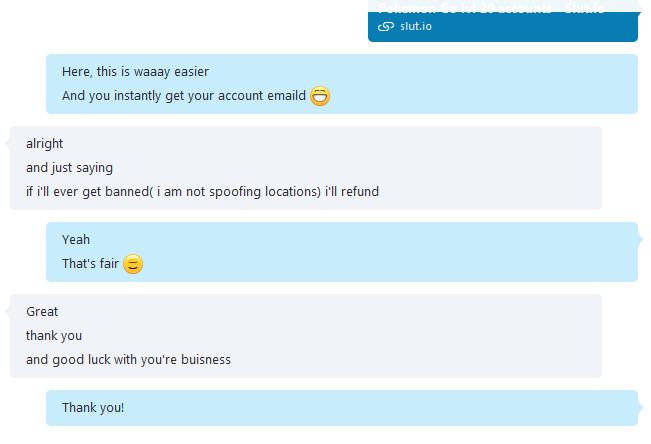Select the 'alright' message
Screen dimensions: 651x444
coord(45,144)
